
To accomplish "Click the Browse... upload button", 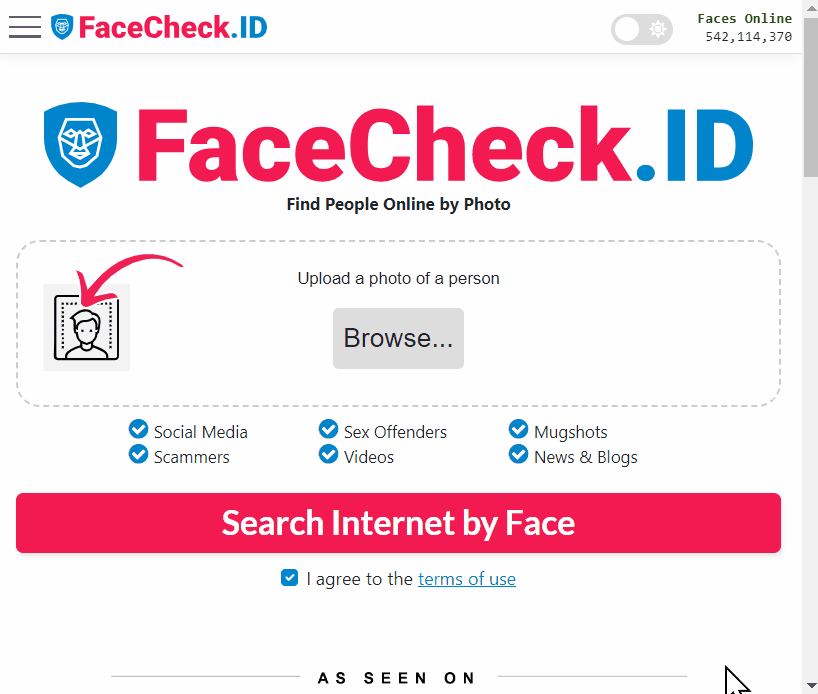I will coord(398,338).
